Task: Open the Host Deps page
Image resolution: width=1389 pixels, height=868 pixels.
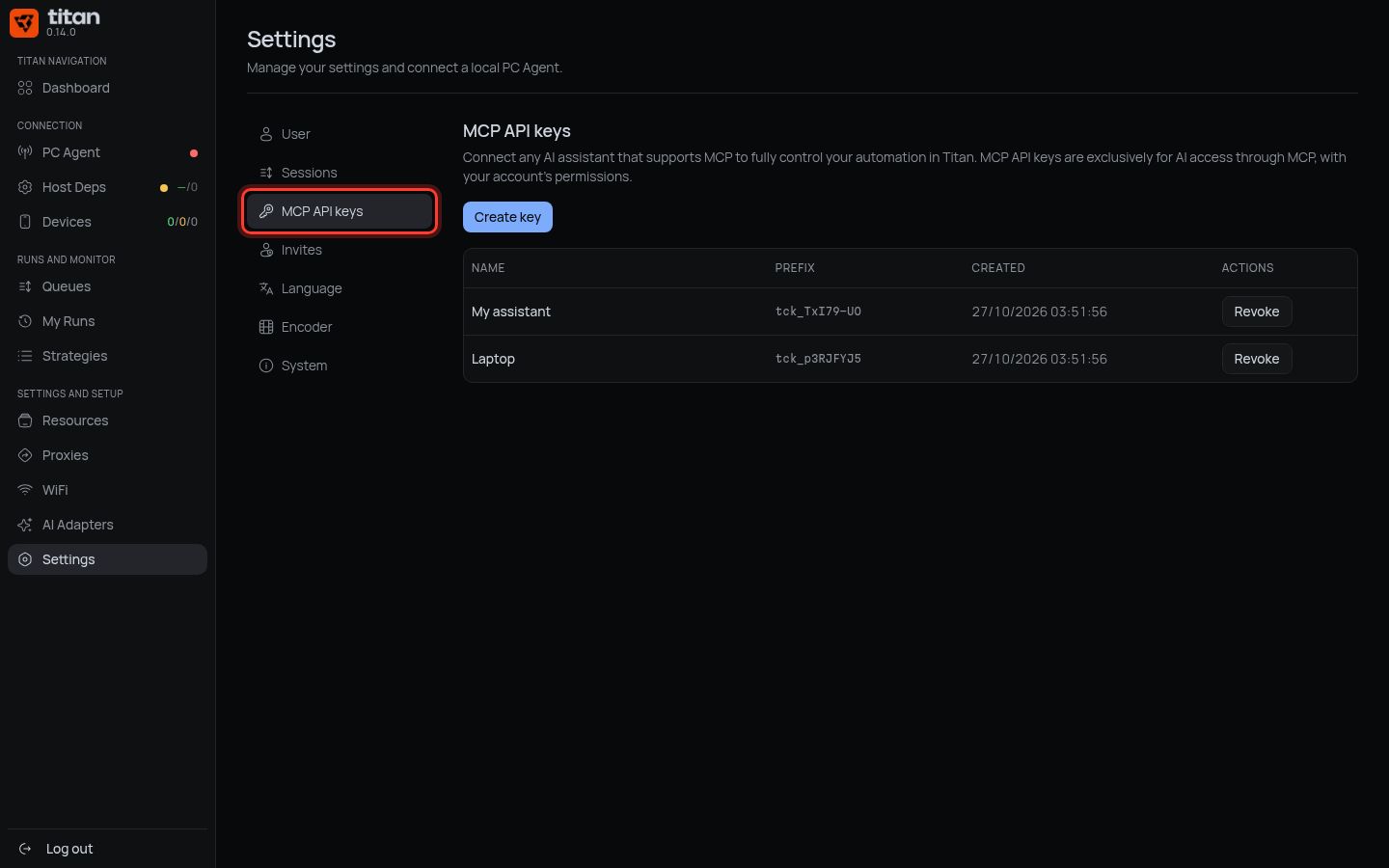Action: (x=107, y=187)
